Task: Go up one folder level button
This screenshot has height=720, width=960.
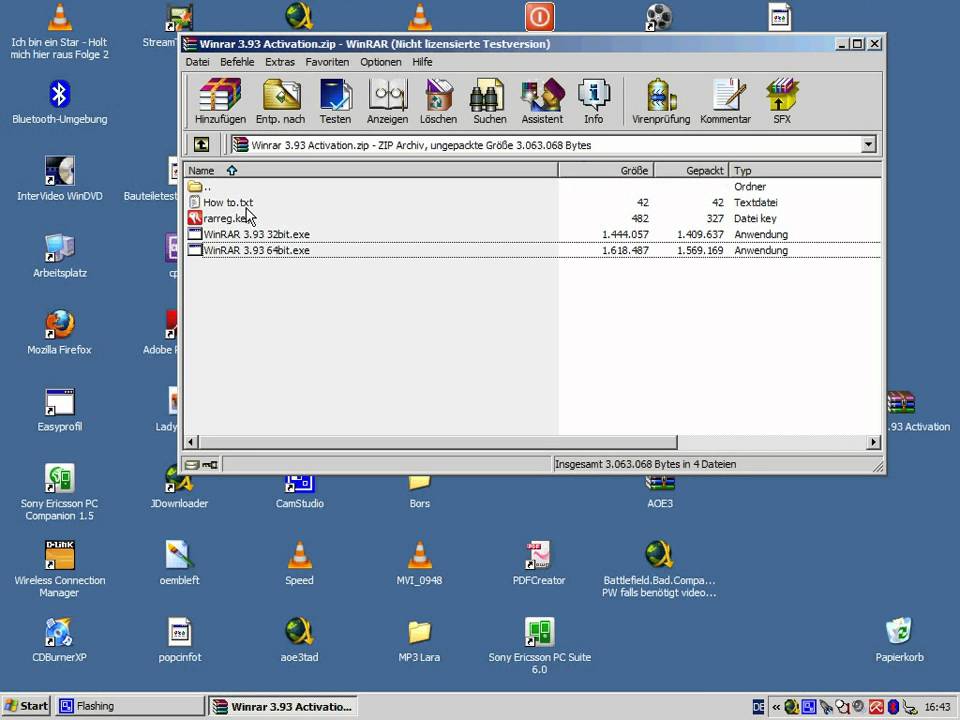Action: tap(201, 145)
